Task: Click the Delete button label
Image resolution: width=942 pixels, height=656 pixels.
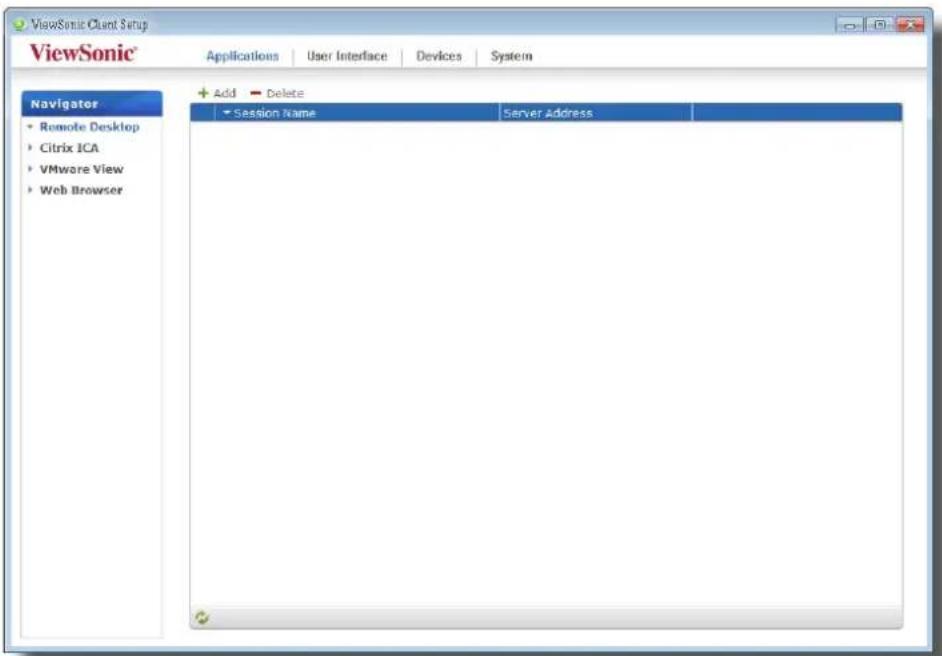Action: click(285, 93)
